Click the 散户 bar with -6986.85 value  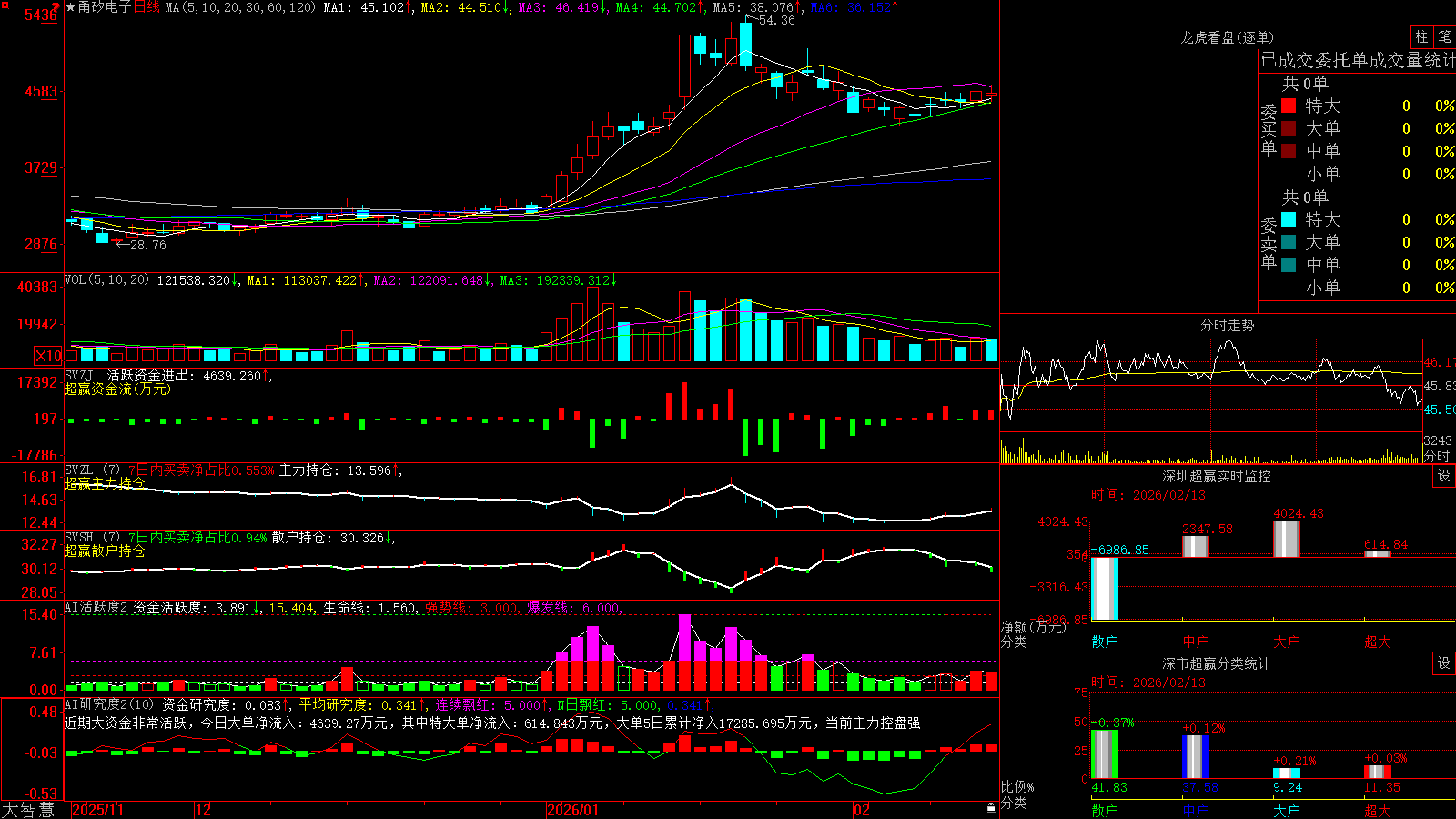click(1105, 588)
